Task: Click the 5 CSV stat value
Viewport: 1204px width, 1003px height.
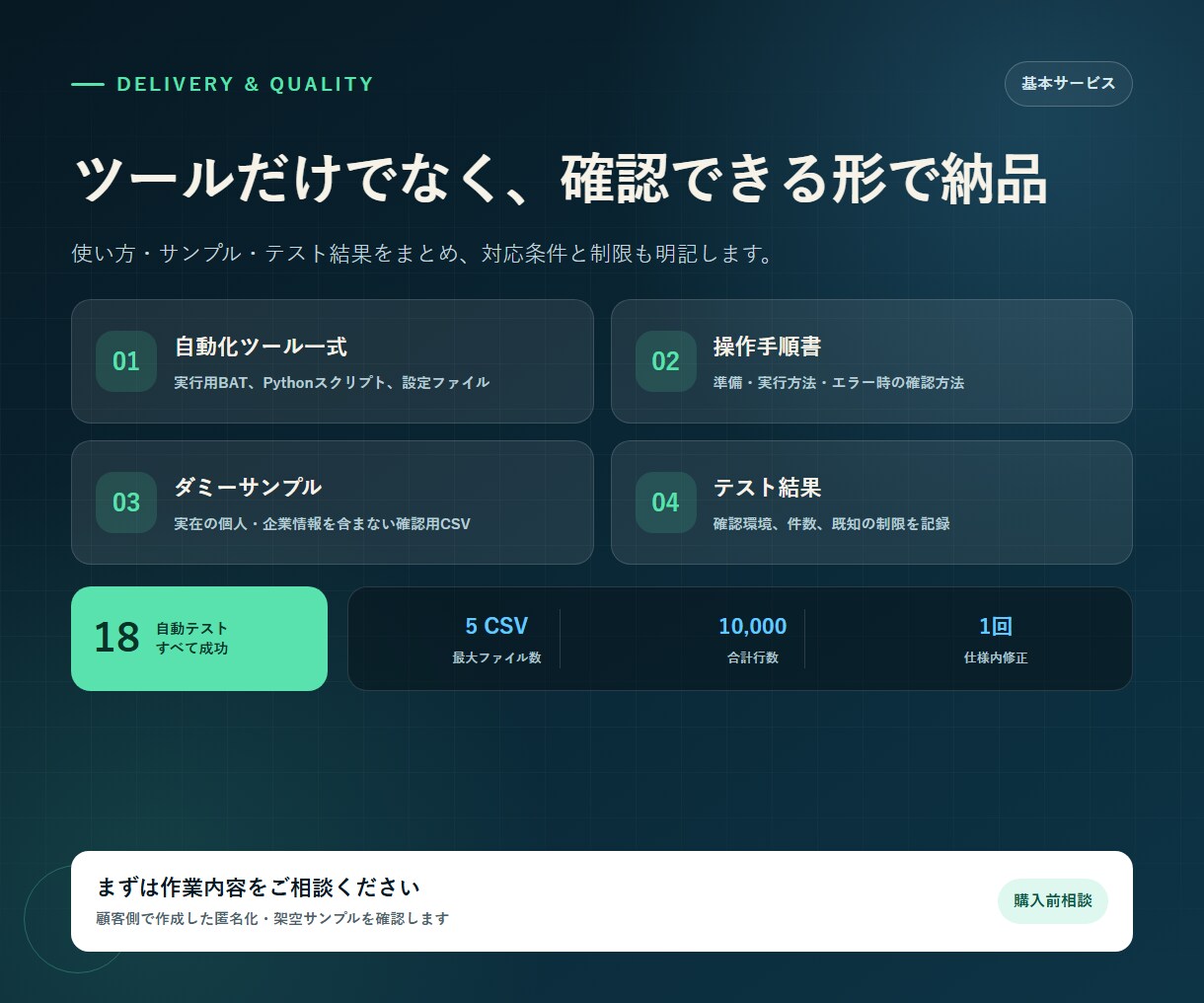Action: click(496, 626)
